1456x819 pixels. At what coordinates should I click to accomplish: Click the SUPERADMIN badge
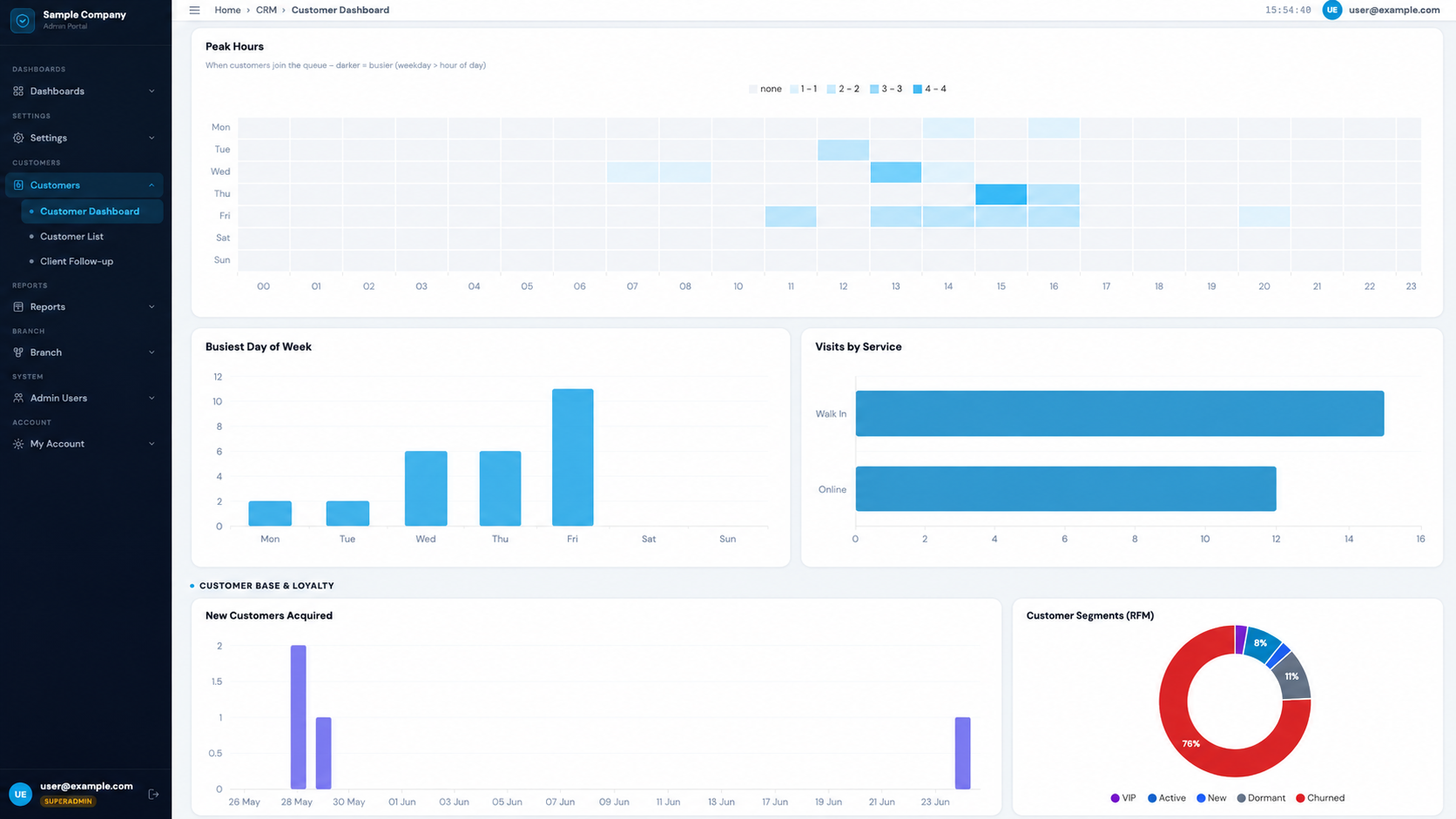click(68, 801)
